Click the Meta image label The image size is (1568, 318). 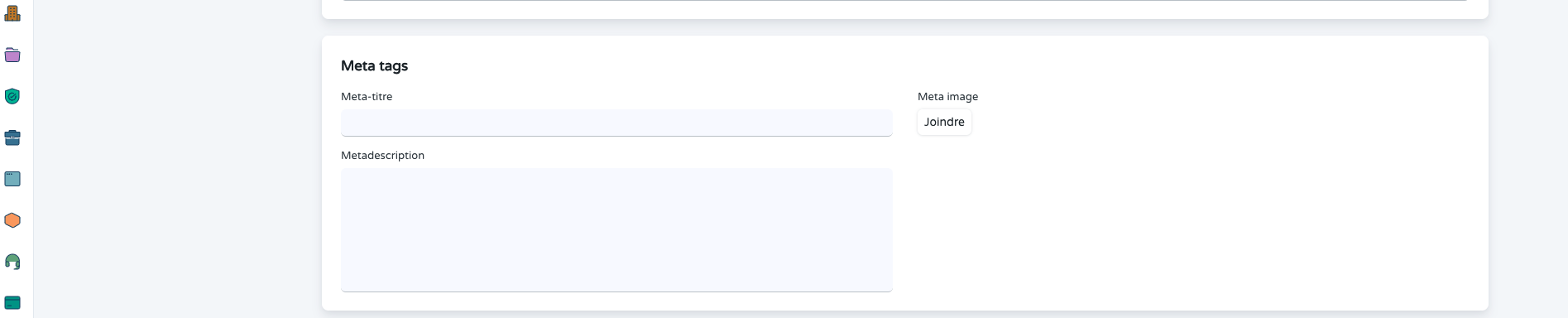click(947, 96)
